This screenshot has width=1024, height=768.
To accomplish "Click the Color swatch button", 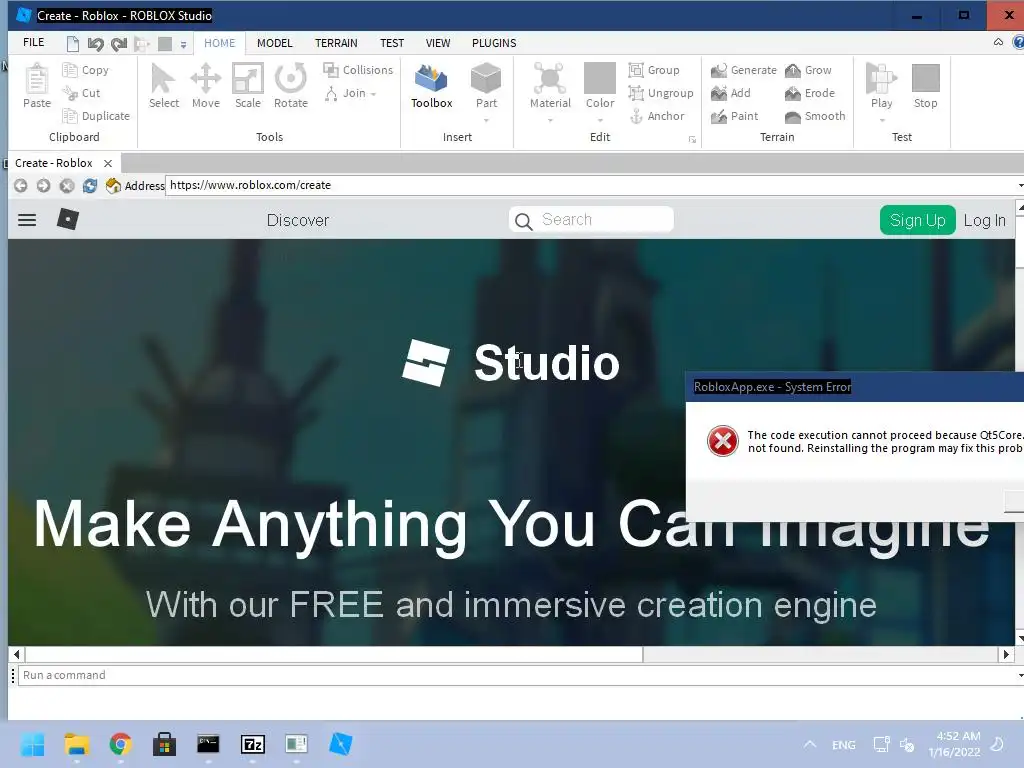I will click(x=600, y=78).
